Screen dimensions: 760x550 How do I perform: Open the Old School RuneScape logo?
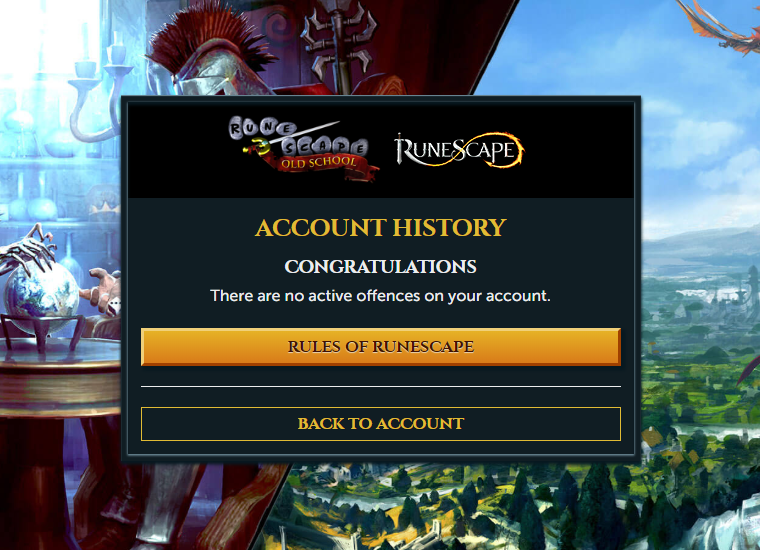(x=303, y=149)
